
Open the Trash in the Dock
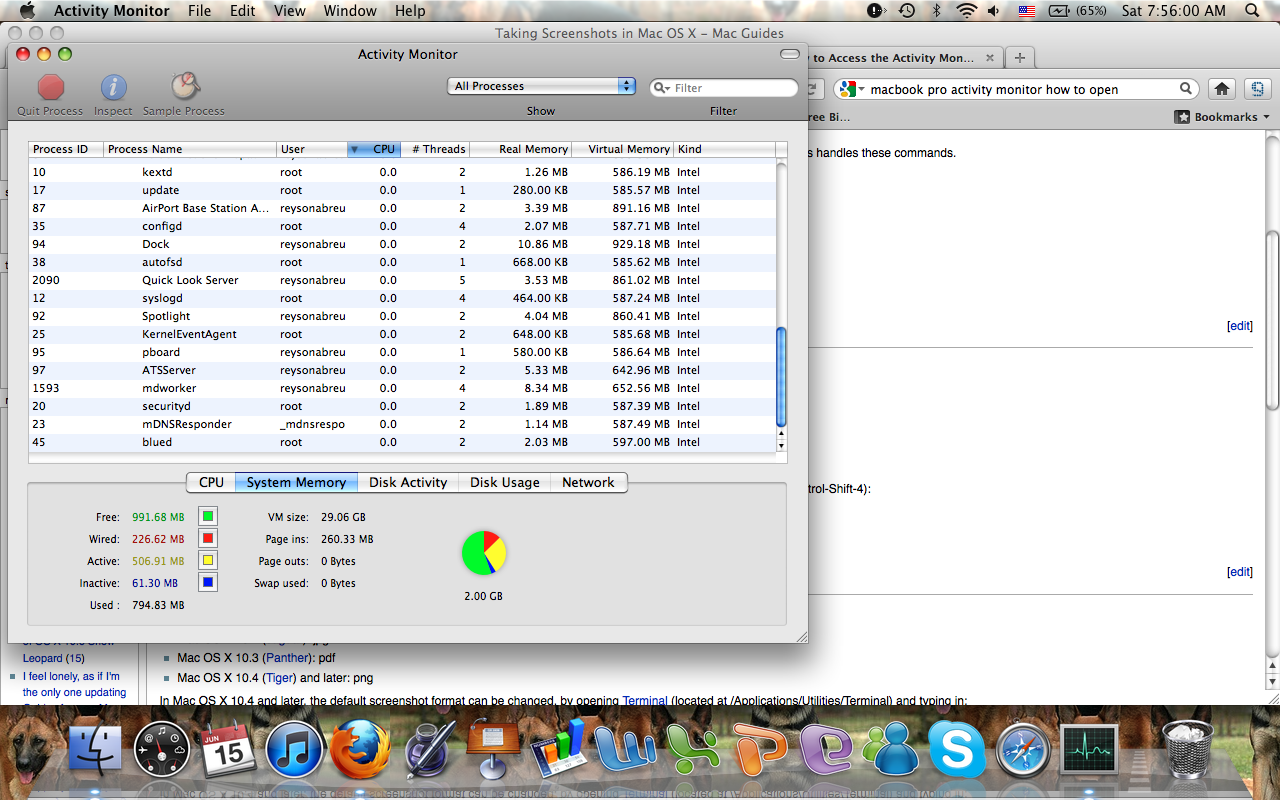(x=1188, y=750)
